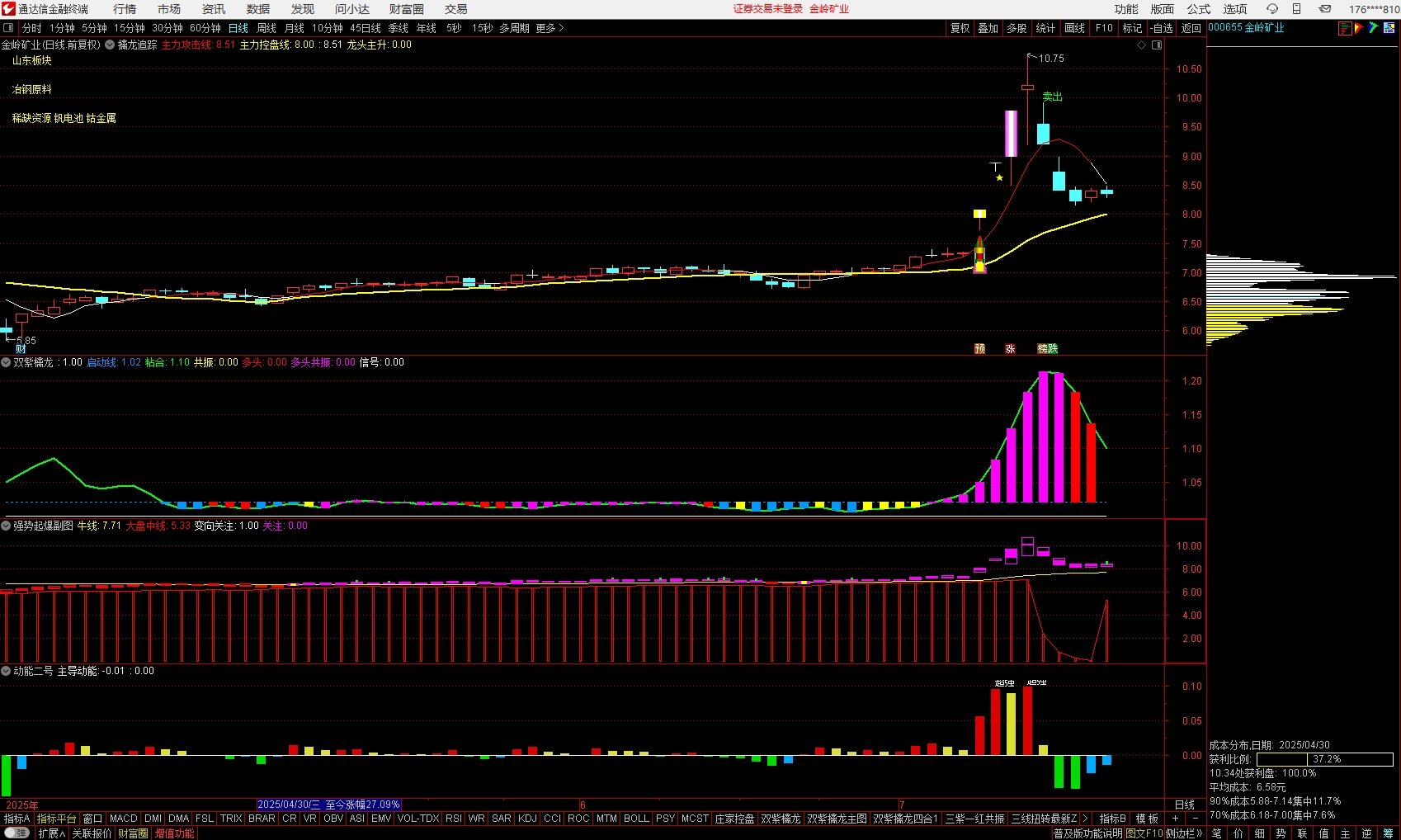Click the 2025/04/30 date marker on timeline
This screenshot has width=1401, height=840.
click(x=328, y=805)
